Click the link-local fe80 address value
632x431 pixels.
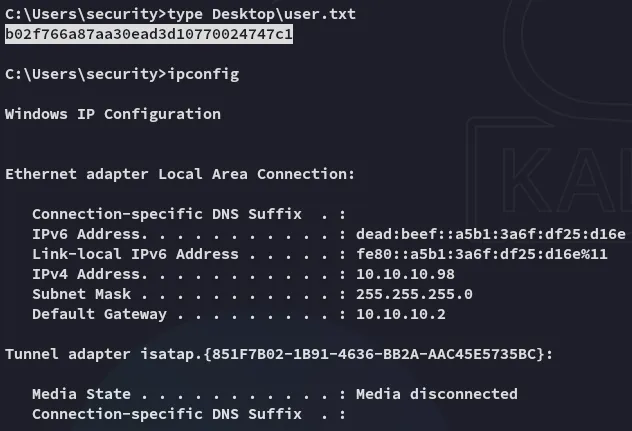point(482,254)
